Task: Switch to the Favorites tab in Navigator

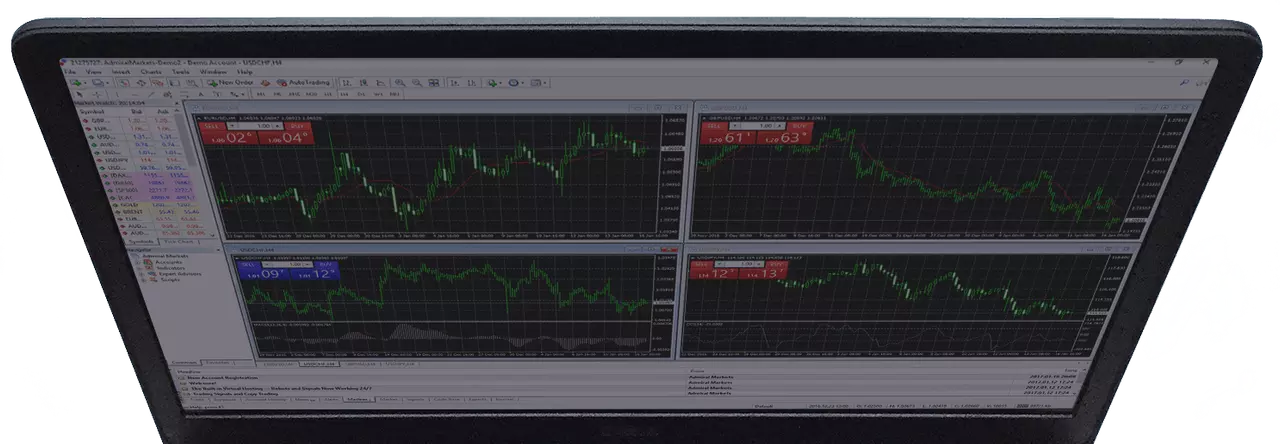Action: click(x=217, y=361)
